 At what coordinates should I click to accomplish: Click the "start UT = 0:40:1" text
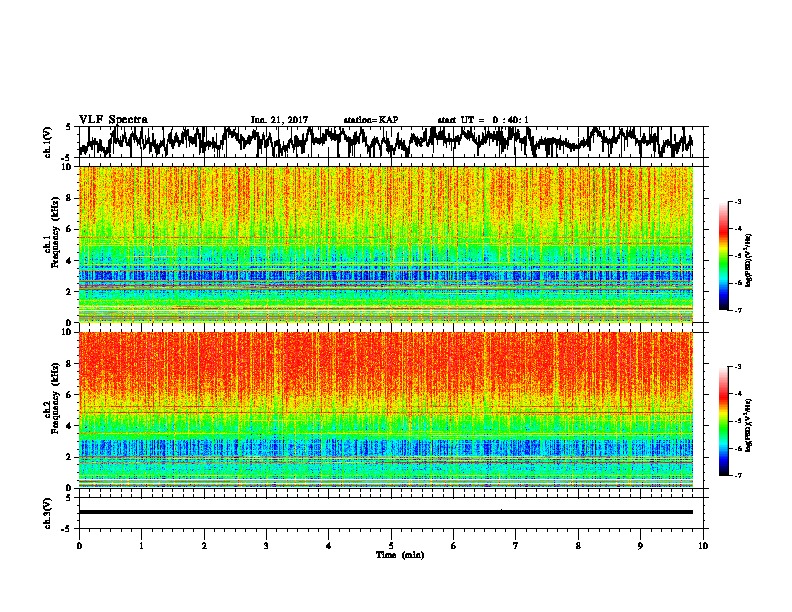tap(483, 120)
